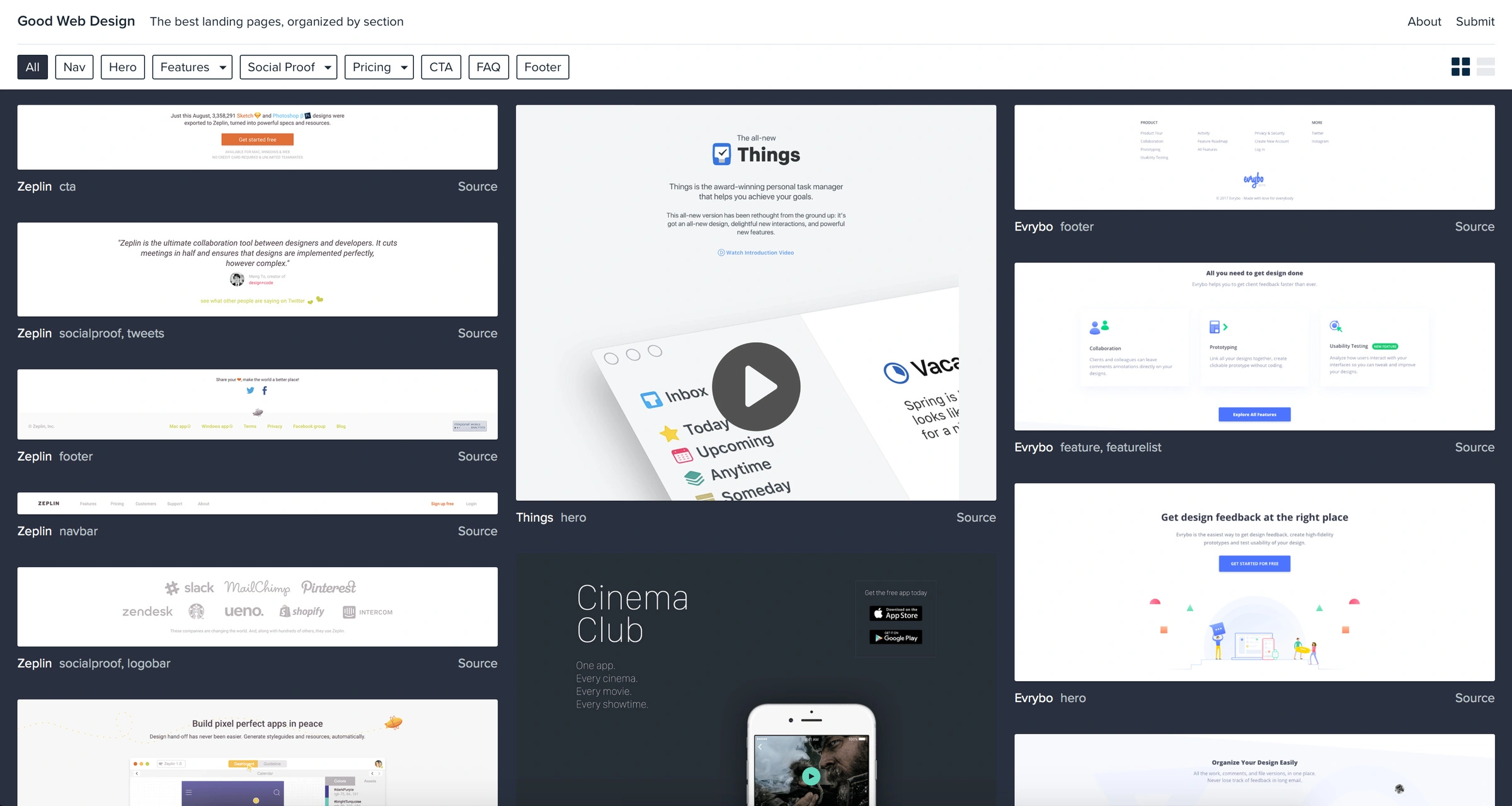
Task: Click the 'cta' tag beside Zeplin
Action: point(67,187)
